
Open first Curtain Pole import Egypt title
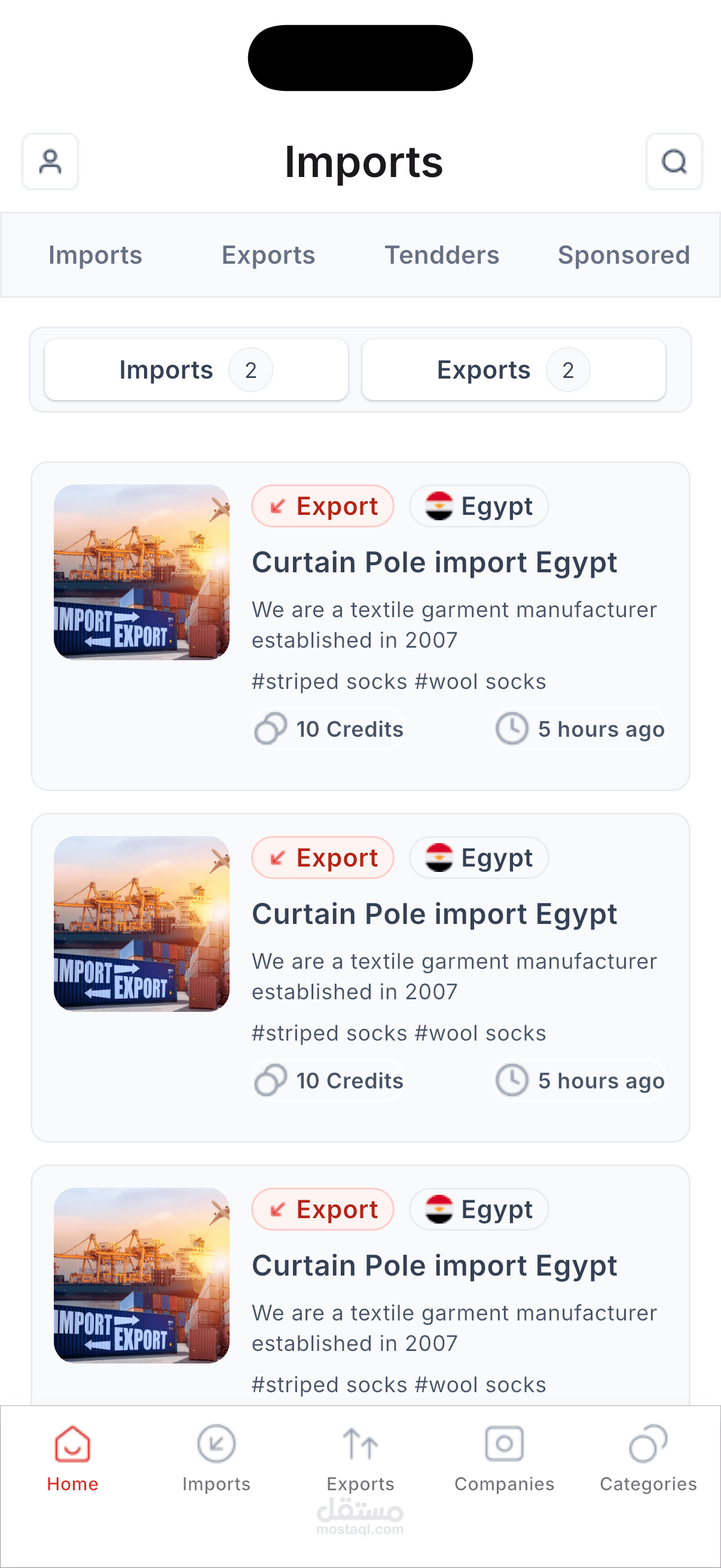coord(435,562)
